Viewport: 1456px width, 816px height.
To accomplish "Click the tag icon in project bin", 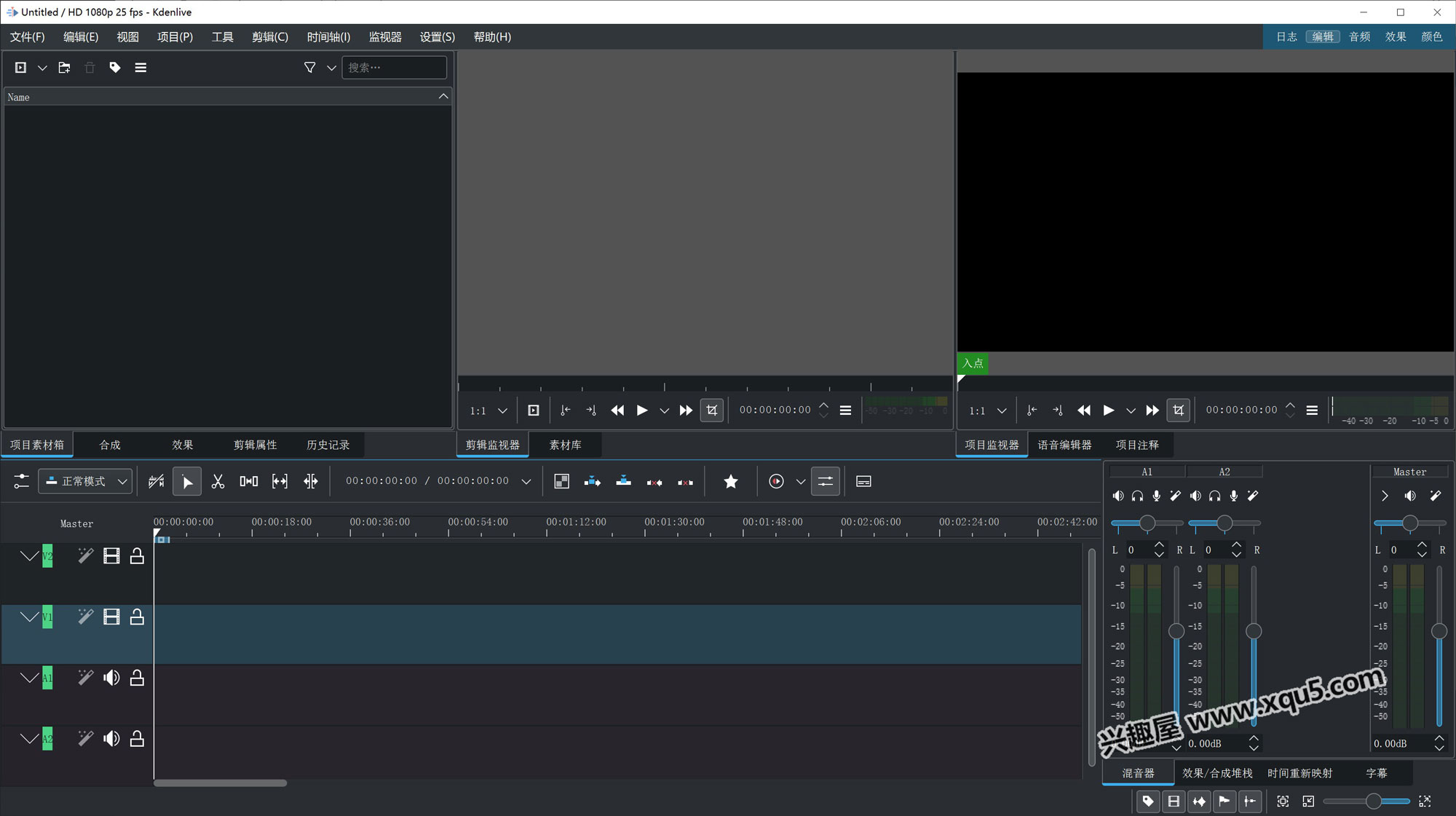I will tap(115, 68).
